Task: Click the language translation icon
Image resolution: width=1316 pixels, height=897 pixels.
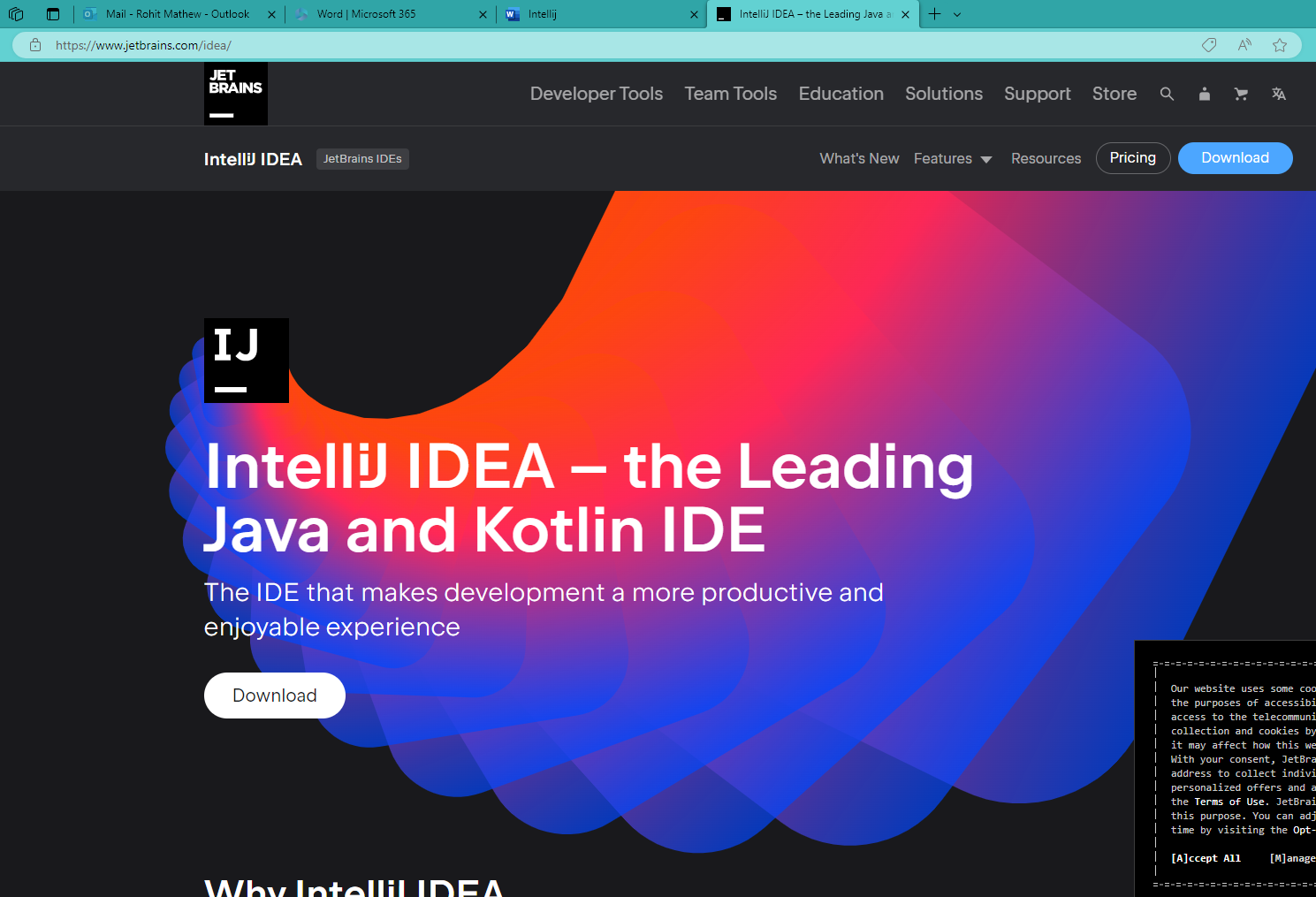Action: (1279, 94)
